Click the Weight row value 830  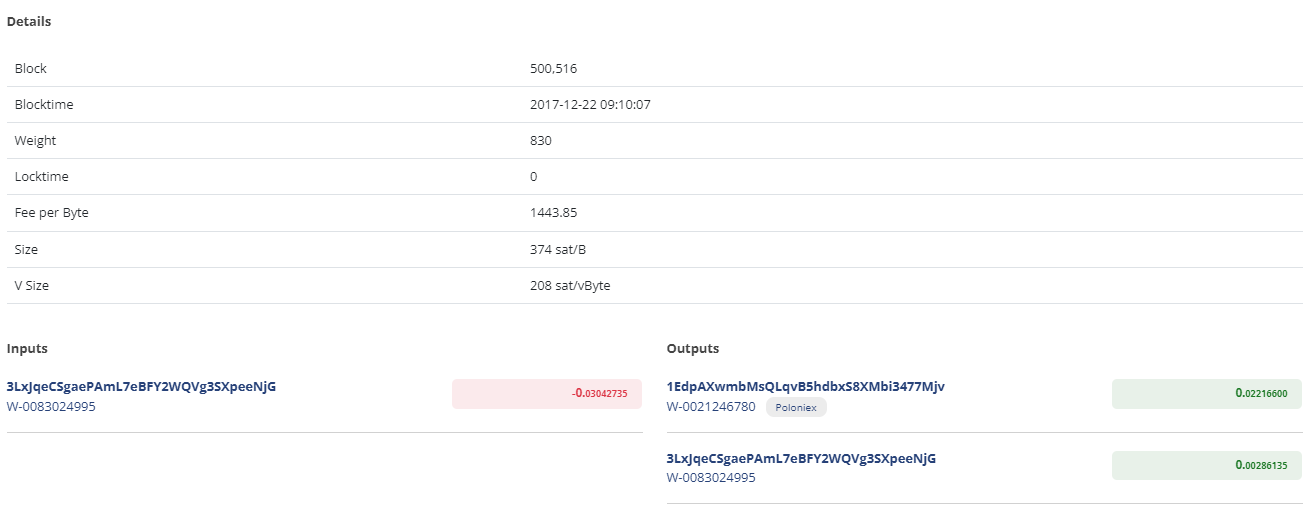point(541,141)
